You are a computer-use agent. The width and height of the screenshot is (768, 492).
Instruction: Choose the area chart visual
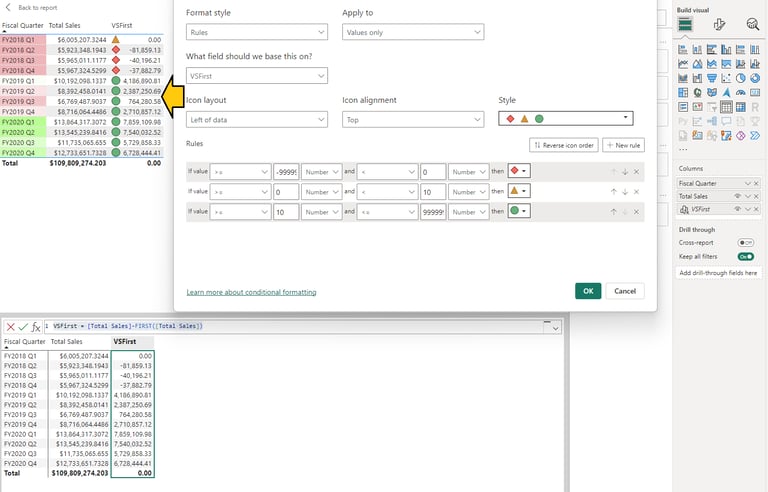(x=697, y=64)
